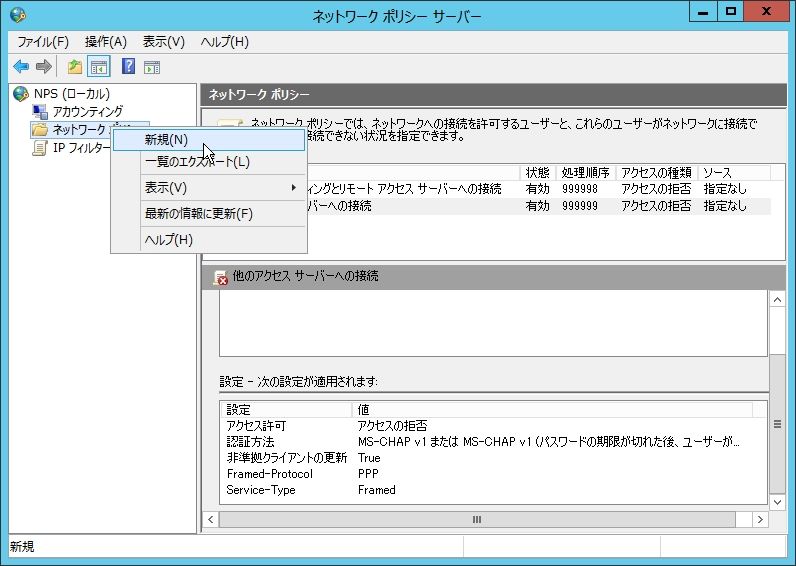This screenshot has height=566, width=796.
Task: Click the horizontal scrollbar right arrow
Action: [x=760, y=519]
